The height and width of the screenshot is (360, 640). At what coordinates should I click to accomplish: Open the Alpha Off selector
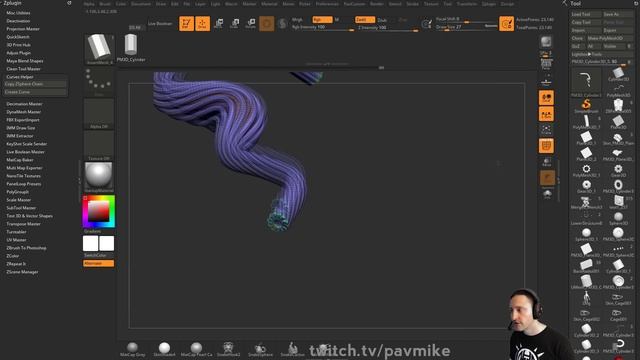point(99,114)
